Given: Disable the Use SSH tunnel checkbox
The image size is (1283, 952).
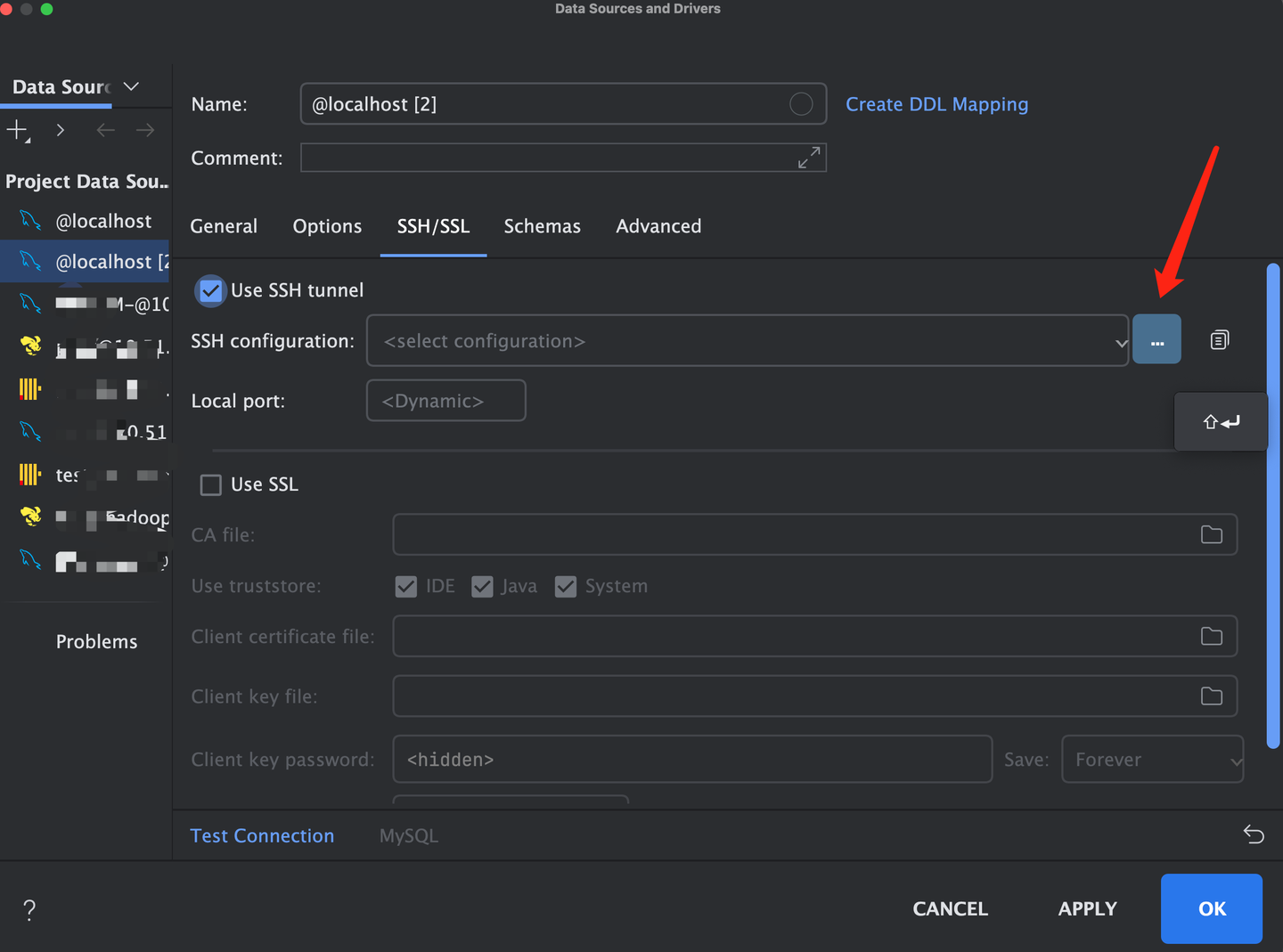Looking at the screenshot, I should (x=211, y=290).
